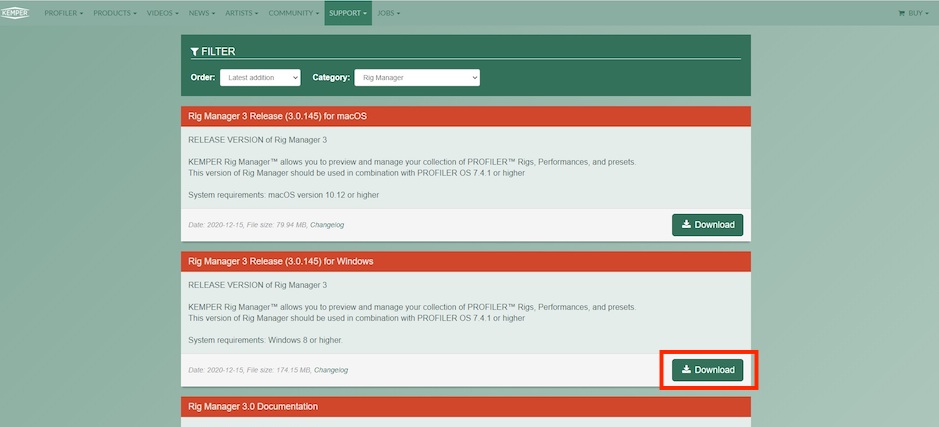Open the News navigation menu
The image size is (939, 427).
tap(202, 13)
